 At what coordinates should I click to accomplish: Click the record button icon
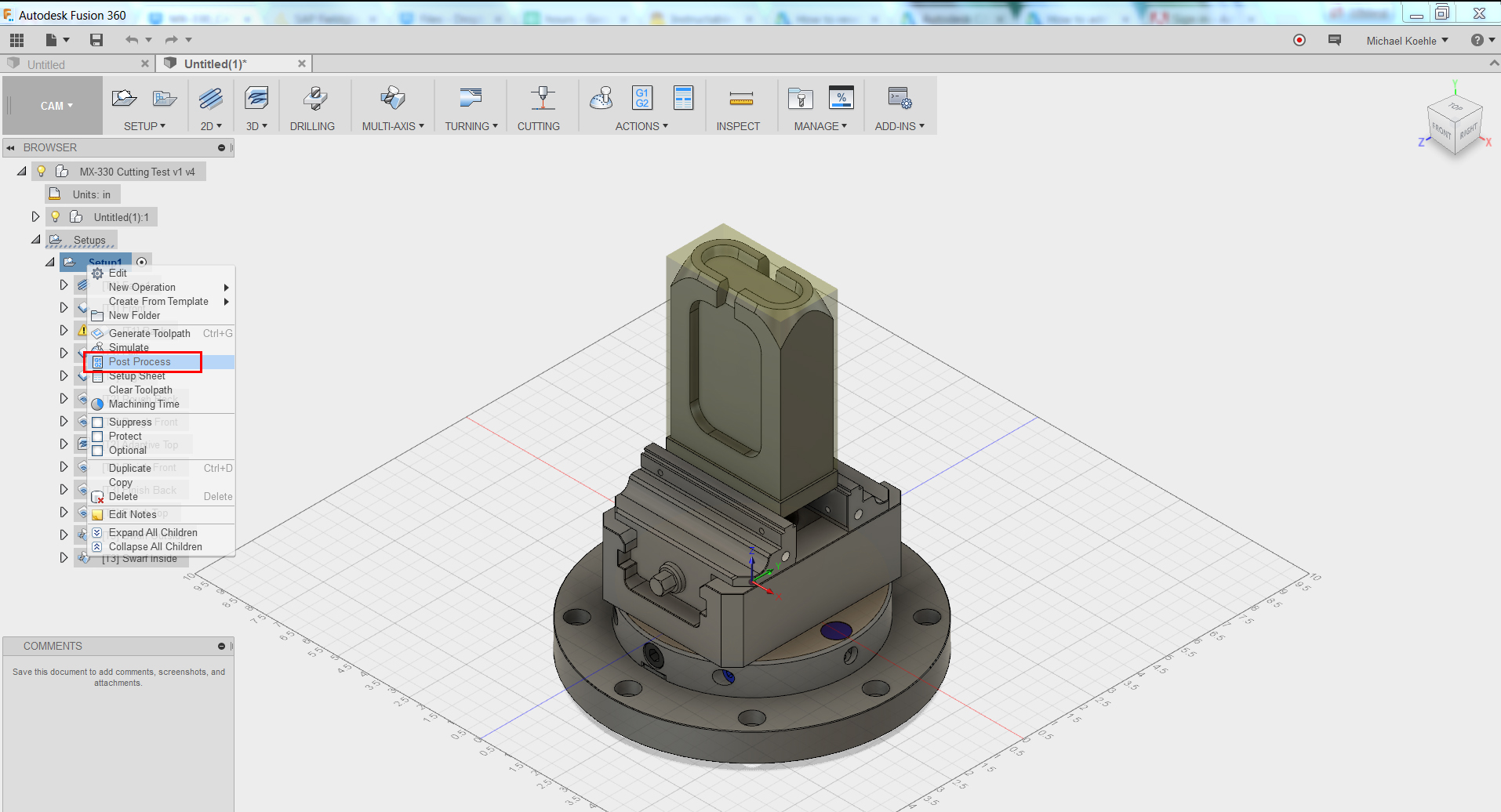pyautogui.click(x=1299, y=40)
